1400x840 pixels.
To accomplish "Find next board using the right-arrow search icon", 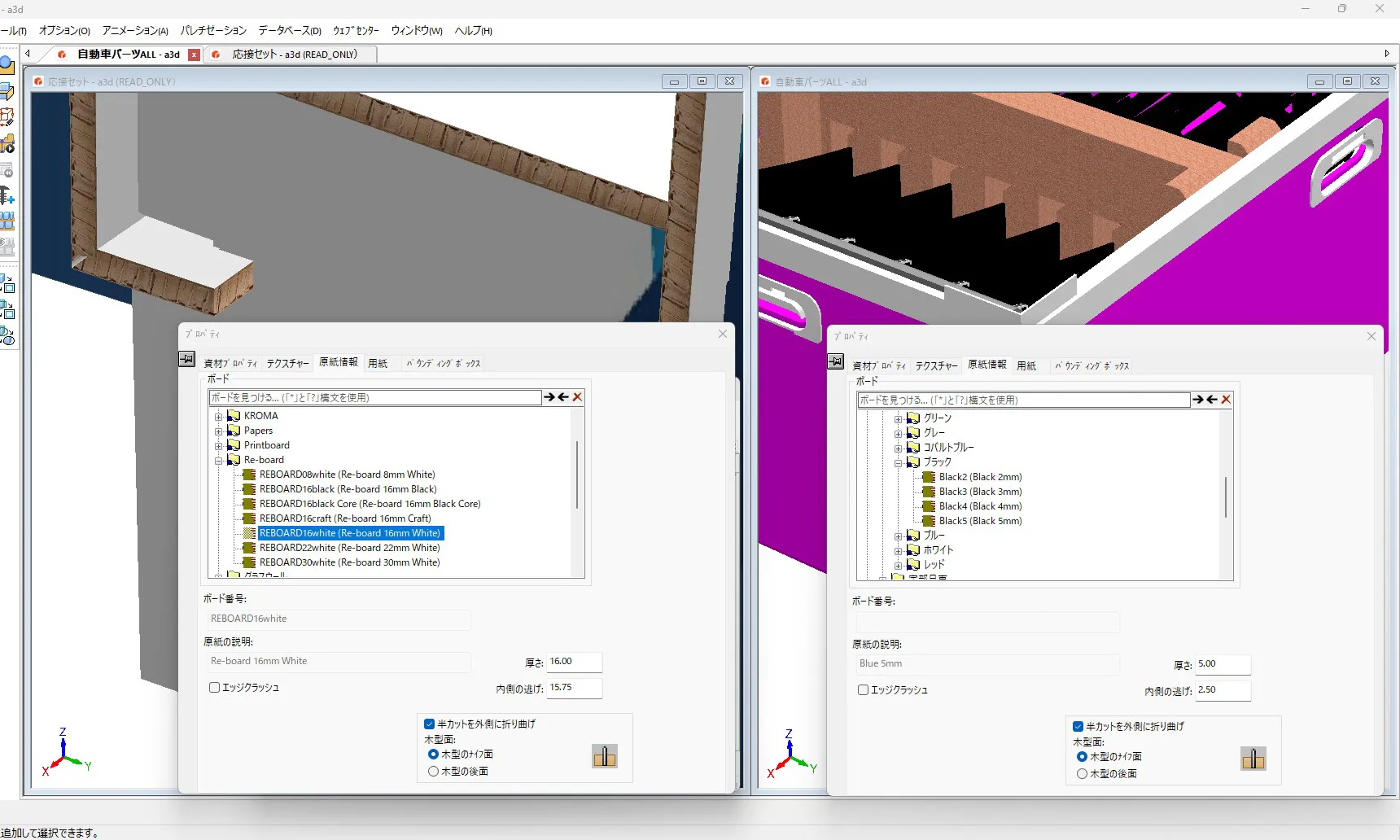I will (x=549, y=397).
